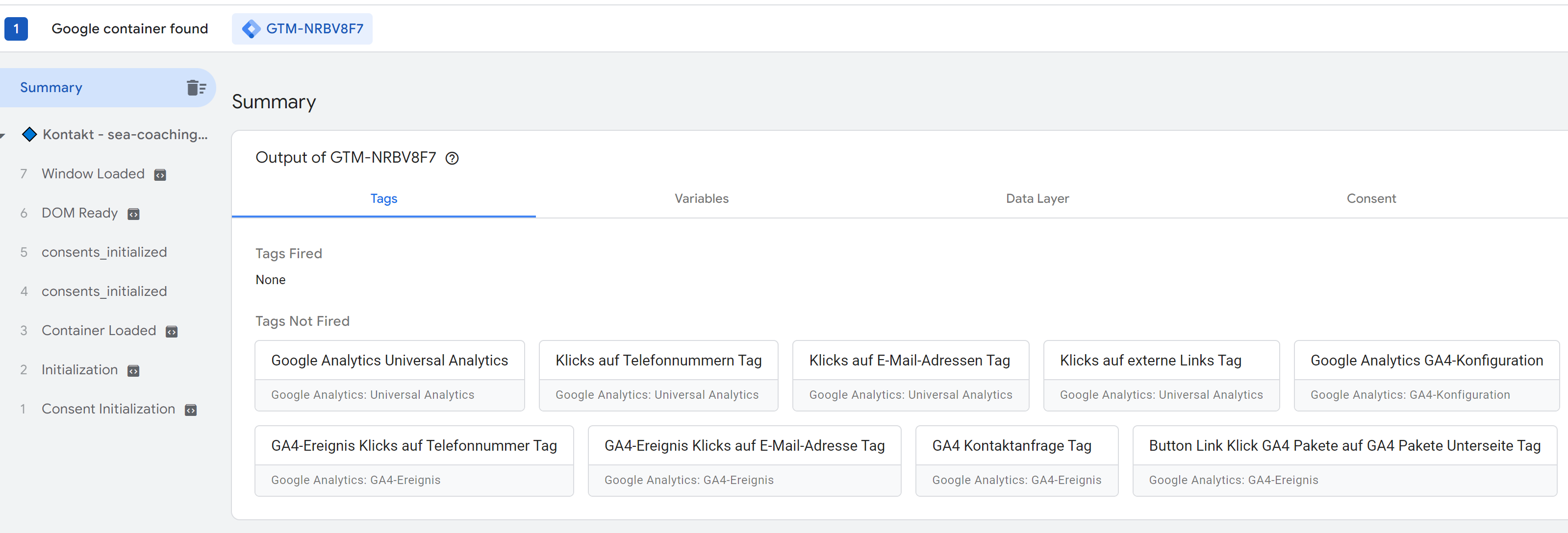Switch to the Variables tab
The width and height of the screenshot is (1568, 533).
(x=701, y=199)
